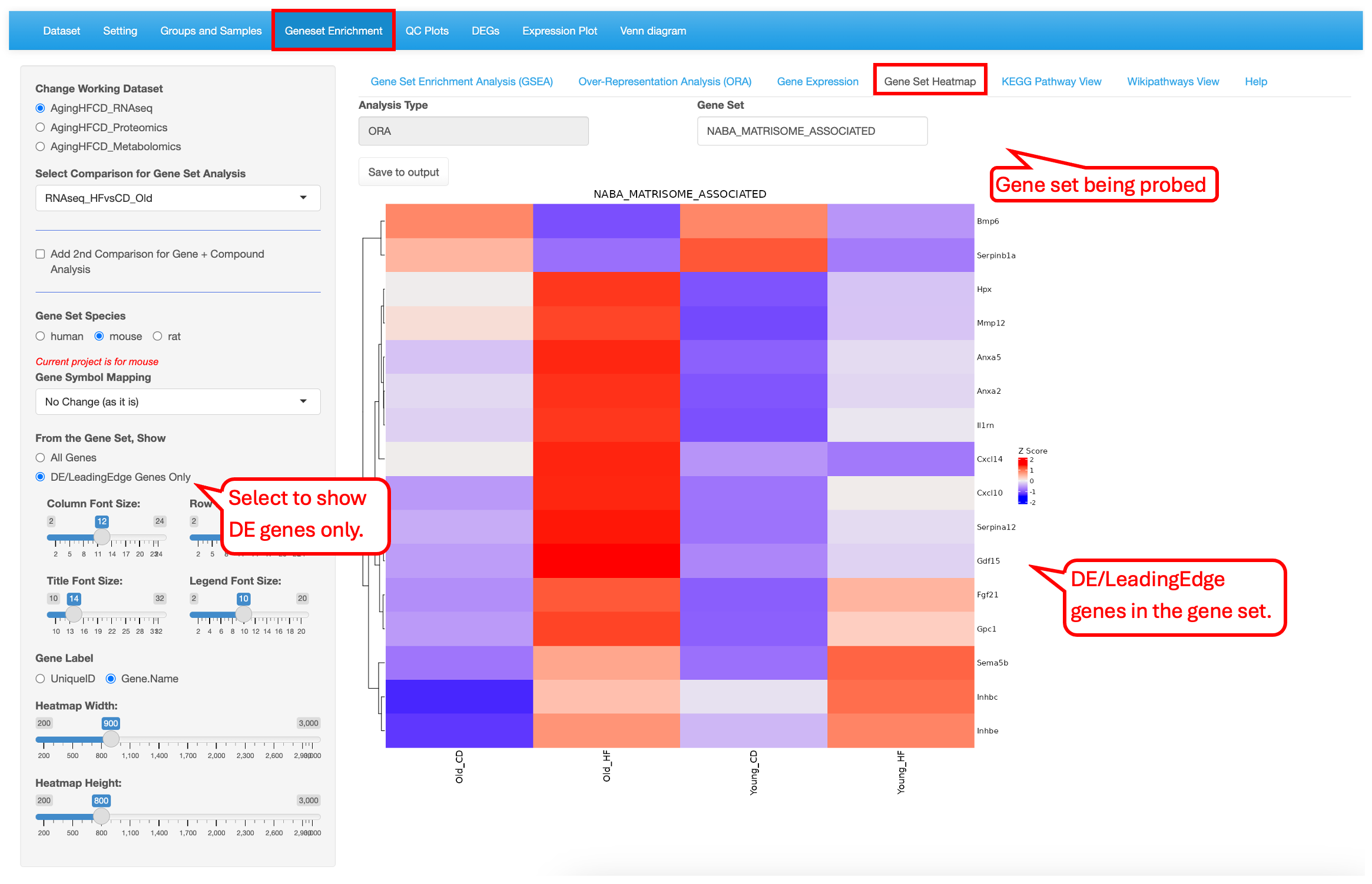Open the Dataset tab
Screen dimensions: 1372x884
(61, 31)
